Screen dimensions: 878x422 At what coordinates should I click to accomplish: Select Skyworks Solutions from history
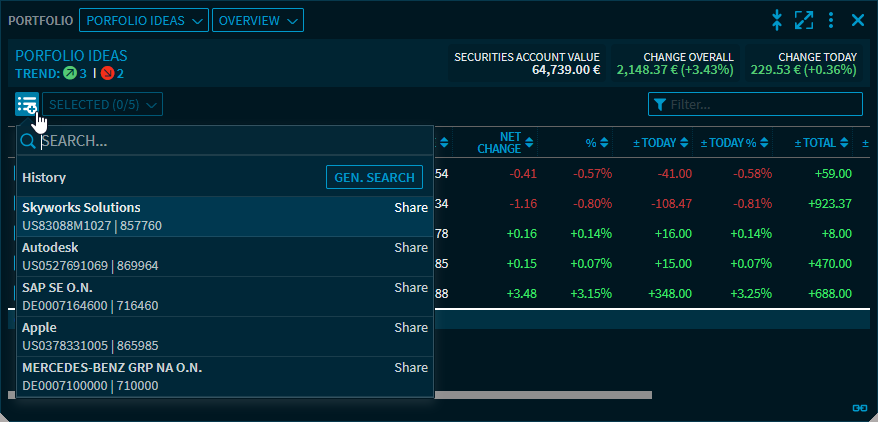point(225,216)
